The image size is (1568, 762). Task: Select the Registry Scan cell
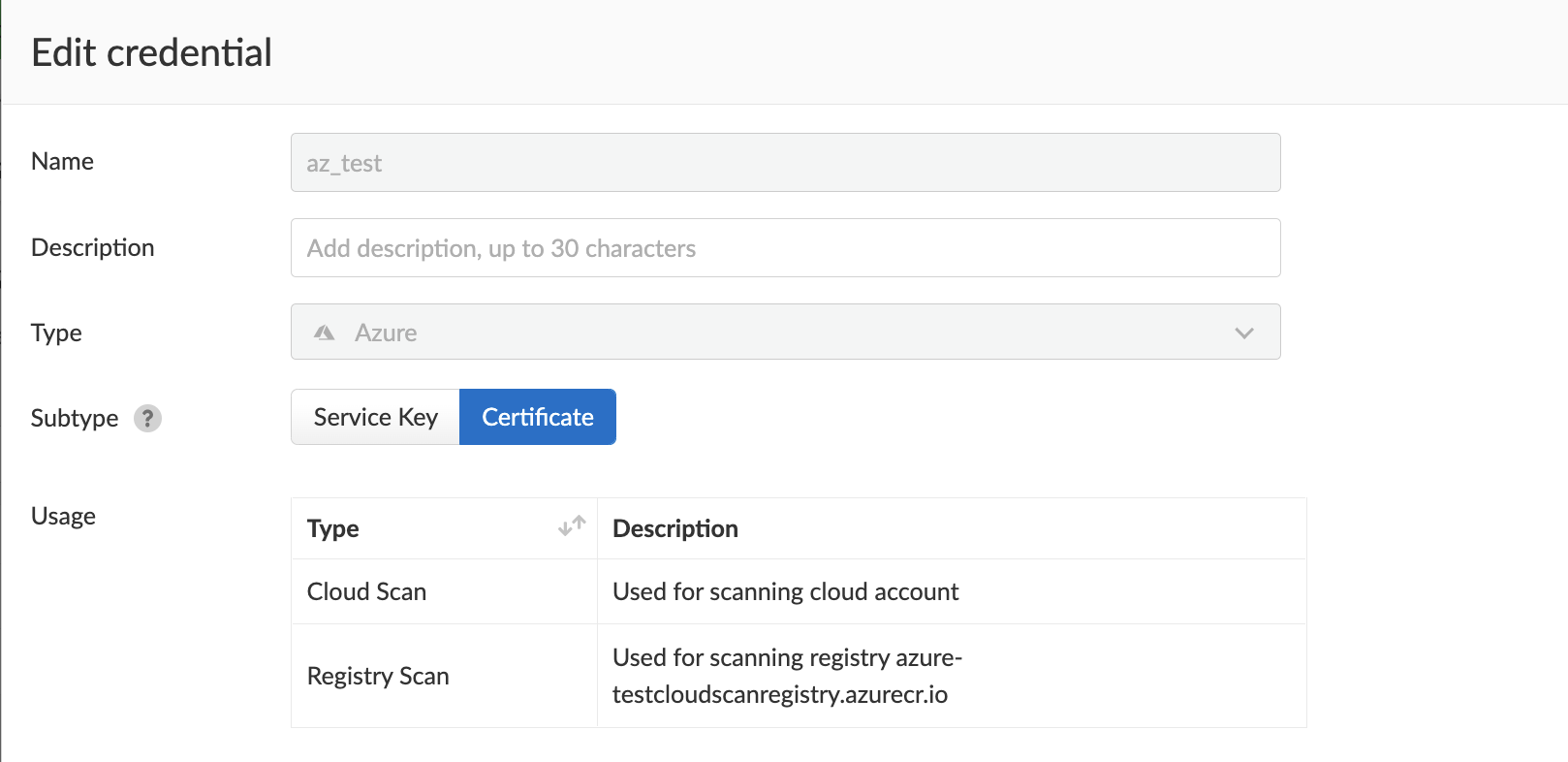click(444, 676)
